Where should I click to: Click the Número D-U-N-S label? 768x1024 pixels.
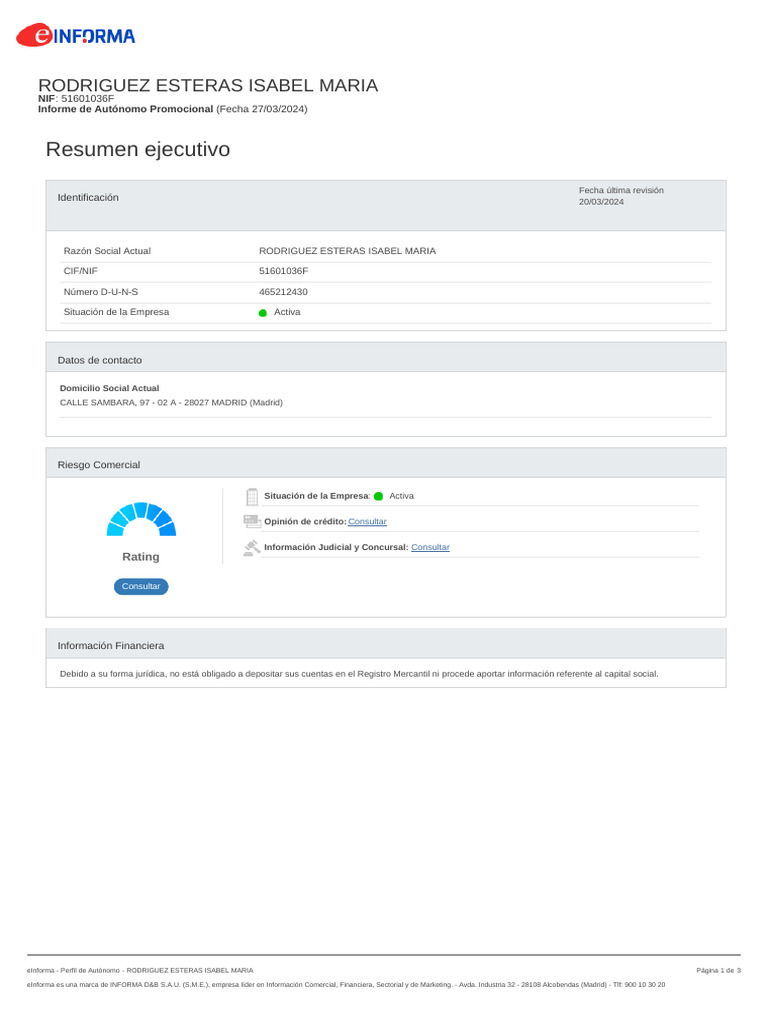click(101, 292)
